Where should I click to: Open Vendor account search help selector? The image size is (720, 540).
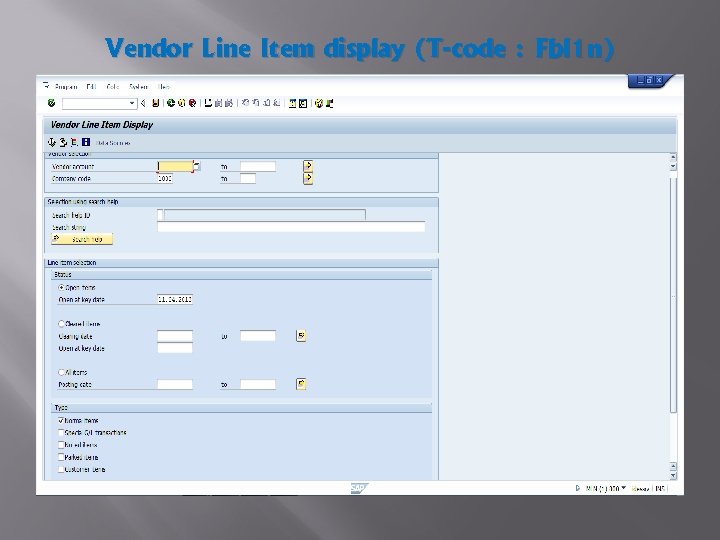[x=197, y=166]
